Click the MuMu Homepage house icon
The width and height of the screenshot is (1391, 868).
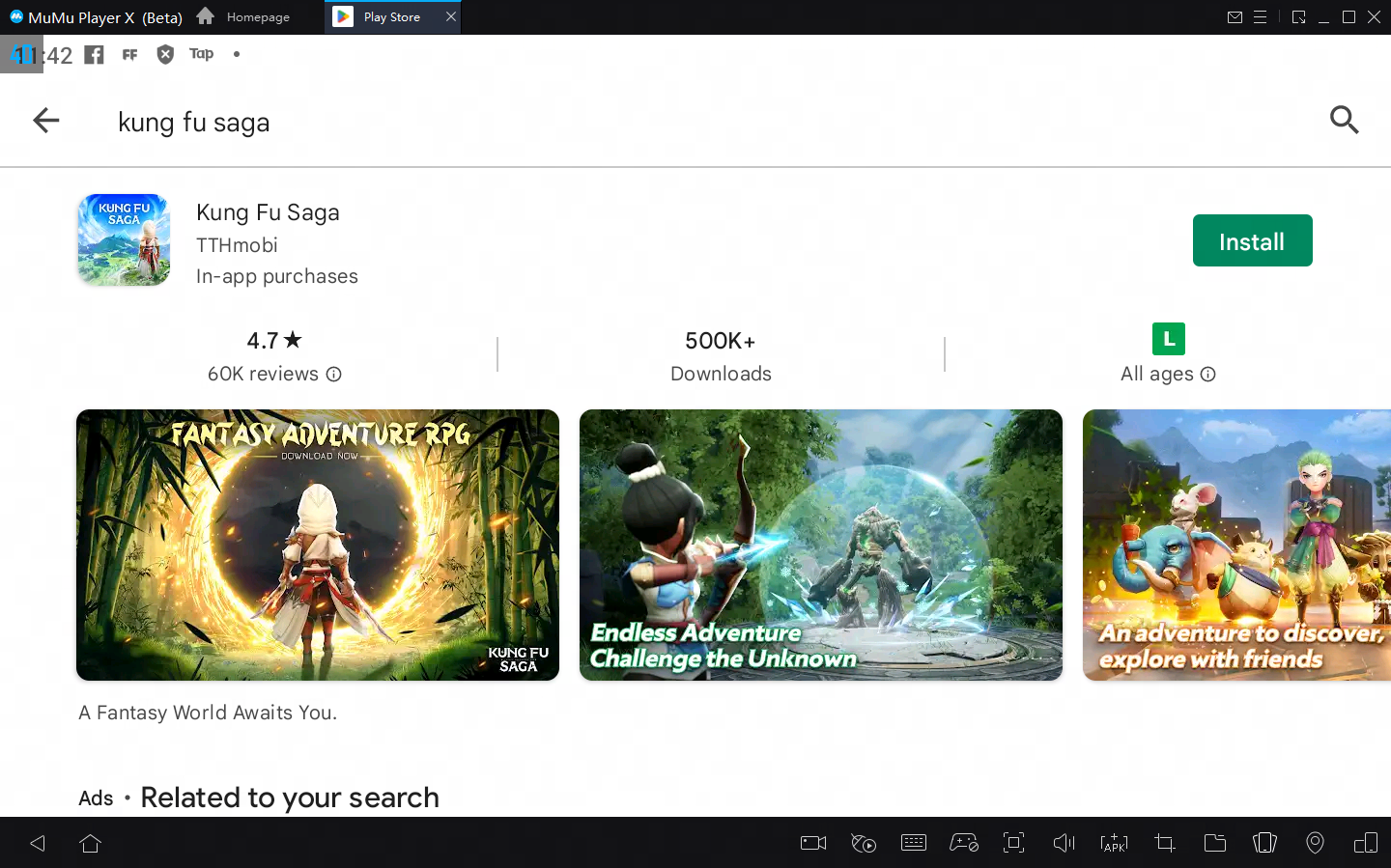point(205,15)
